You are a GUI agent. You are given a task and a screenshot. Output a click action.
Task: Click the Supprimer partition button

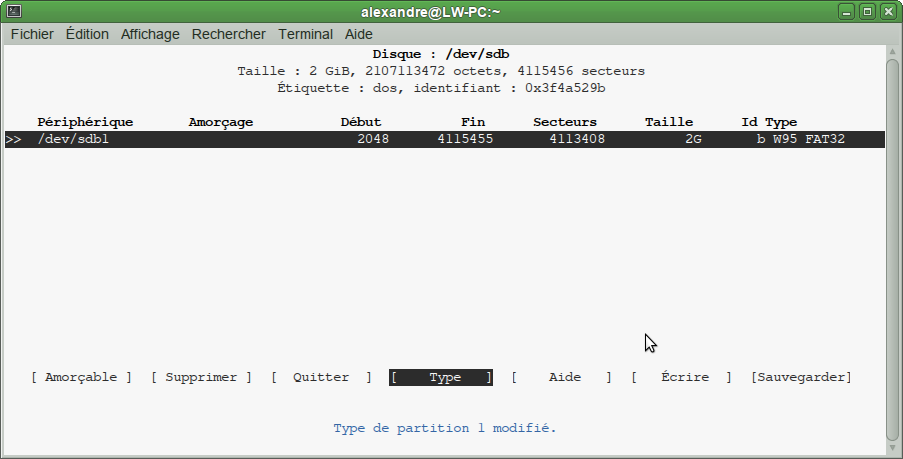tap(201, 377)
